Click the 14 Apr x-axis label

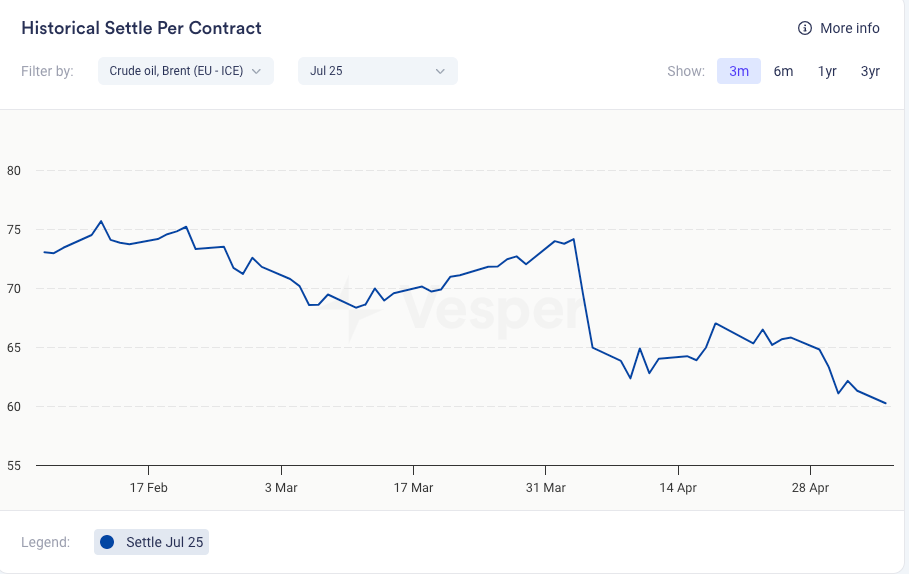pos(678,487)
